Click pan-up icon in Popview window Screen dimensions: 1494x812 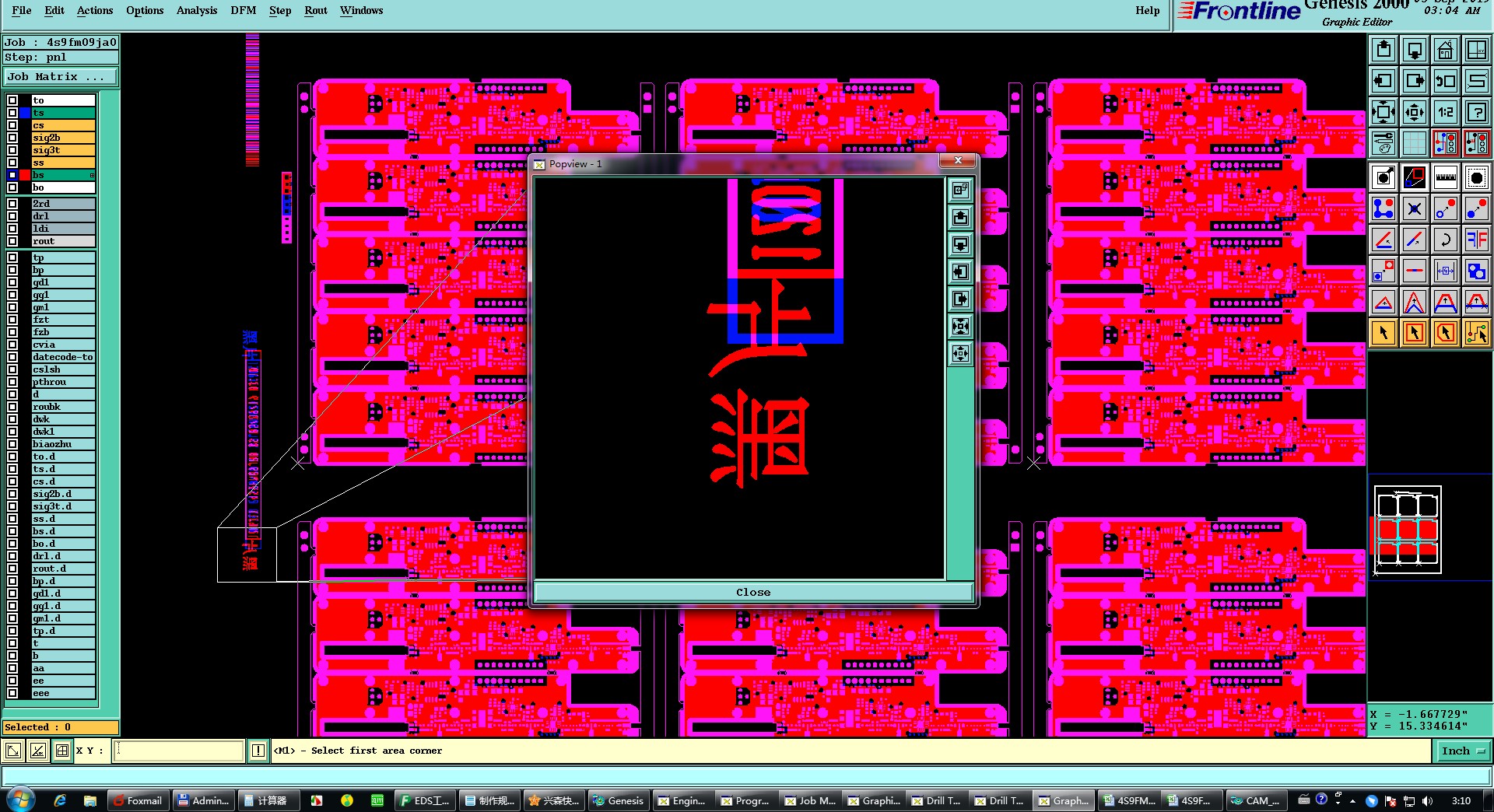click(x=961, y=217)
